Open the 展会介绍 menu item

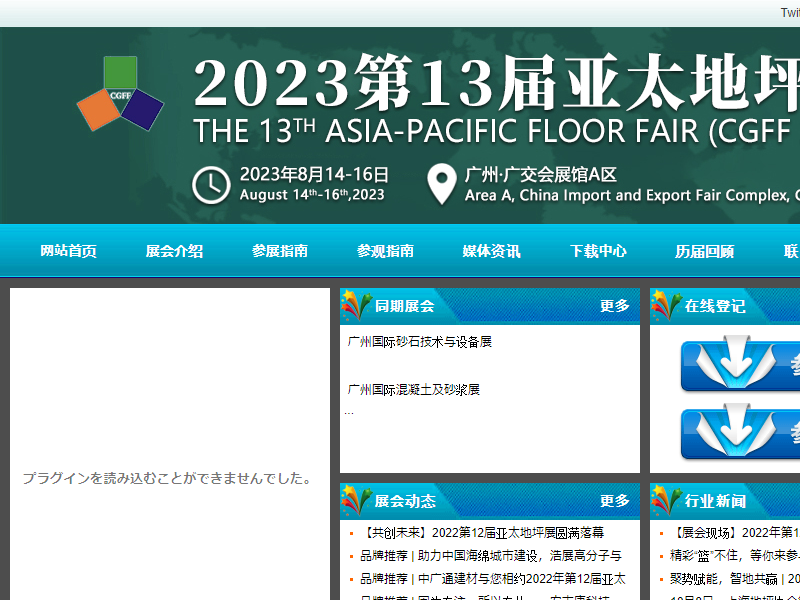174,251
